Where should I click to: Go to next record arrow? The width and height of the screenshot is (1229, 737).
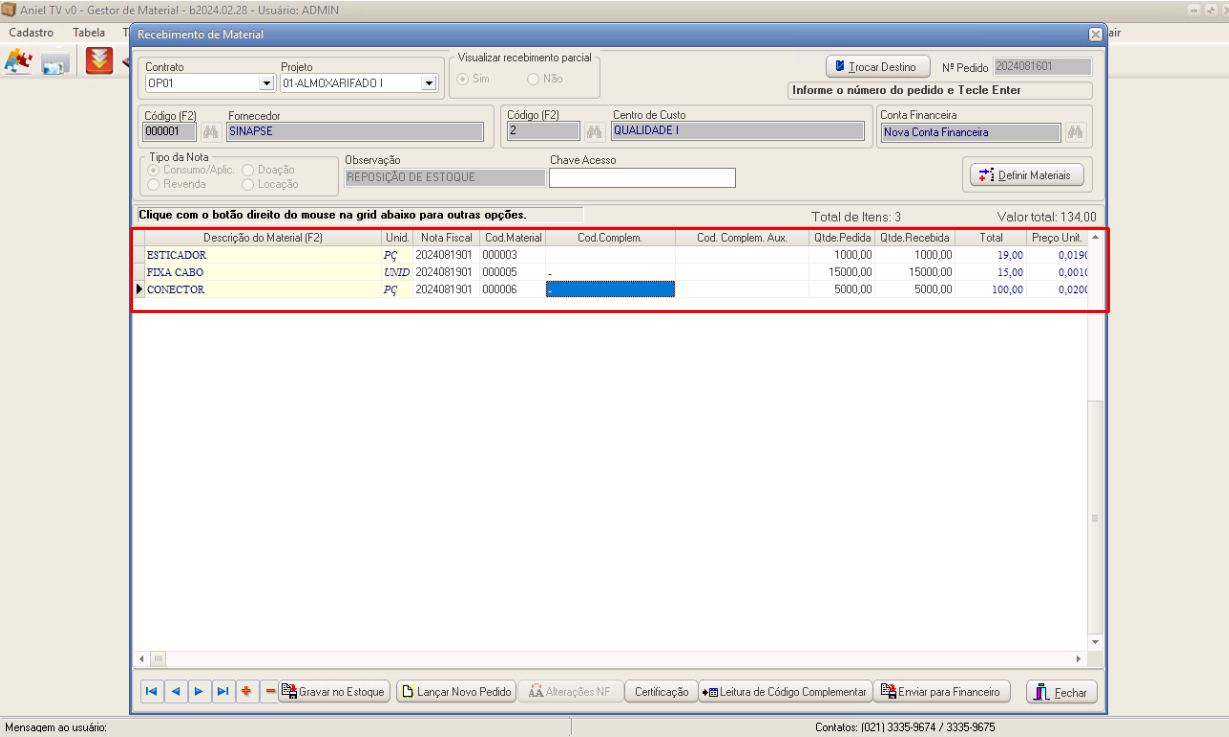point(198,691)
